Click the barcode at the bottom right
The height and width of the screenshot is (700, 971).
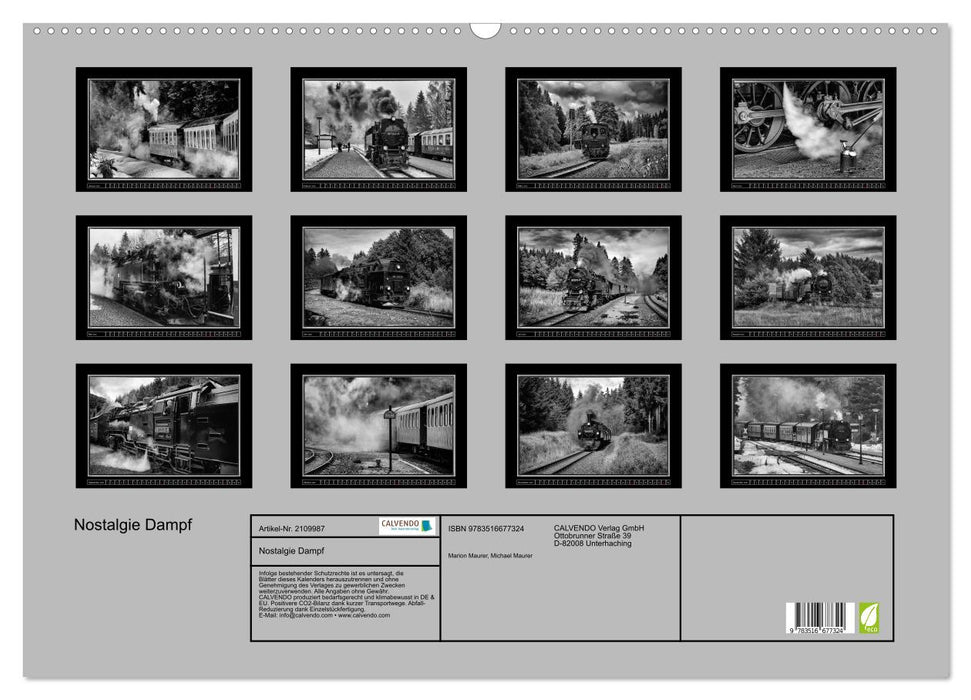819,618
